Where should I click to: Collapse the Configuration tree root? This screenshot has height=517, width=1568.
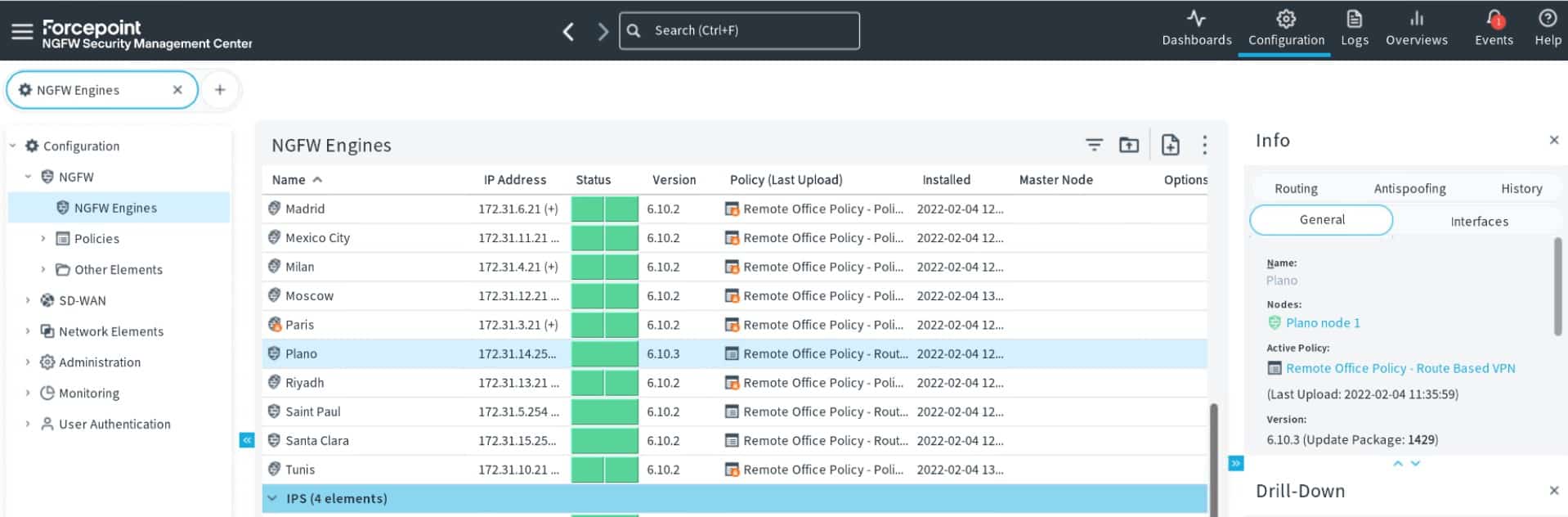[13, 146]
